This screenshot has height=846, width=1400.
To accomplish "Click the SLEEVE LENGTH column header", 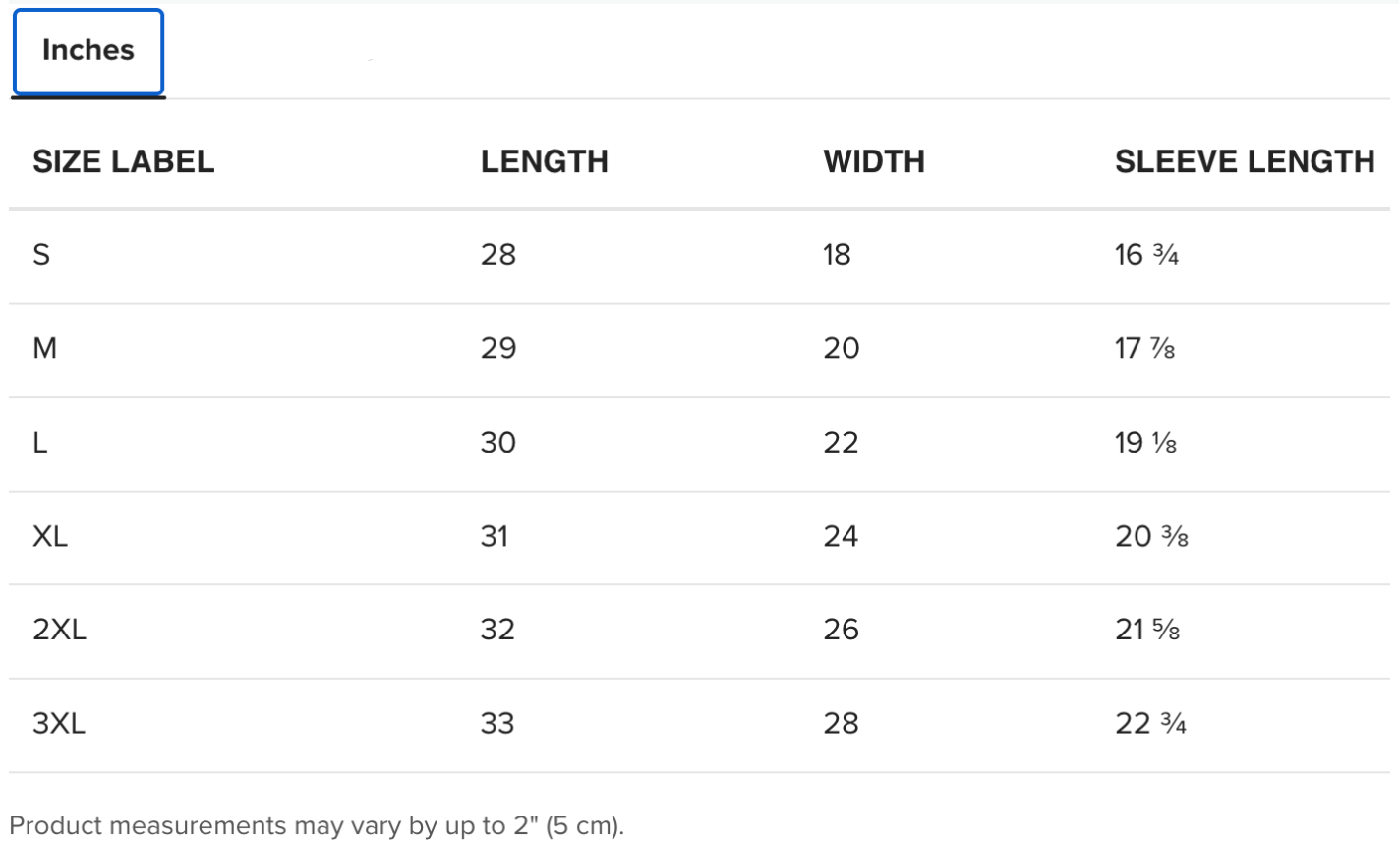I will (x=1245, y=161).
